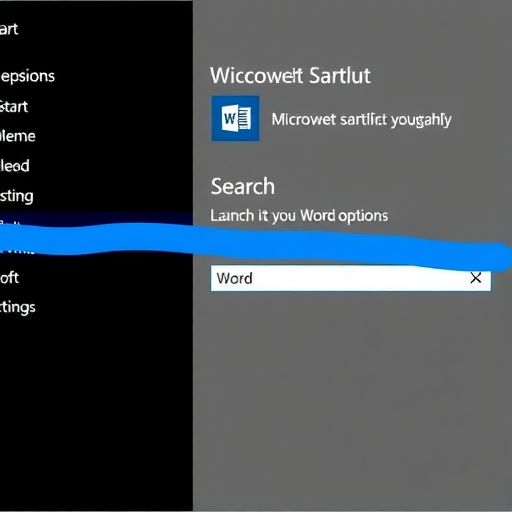Open 'Lanch it you Word options' link
Image resolution: width=512 pixels, height=512 pixels.
[x=299, y=216]
